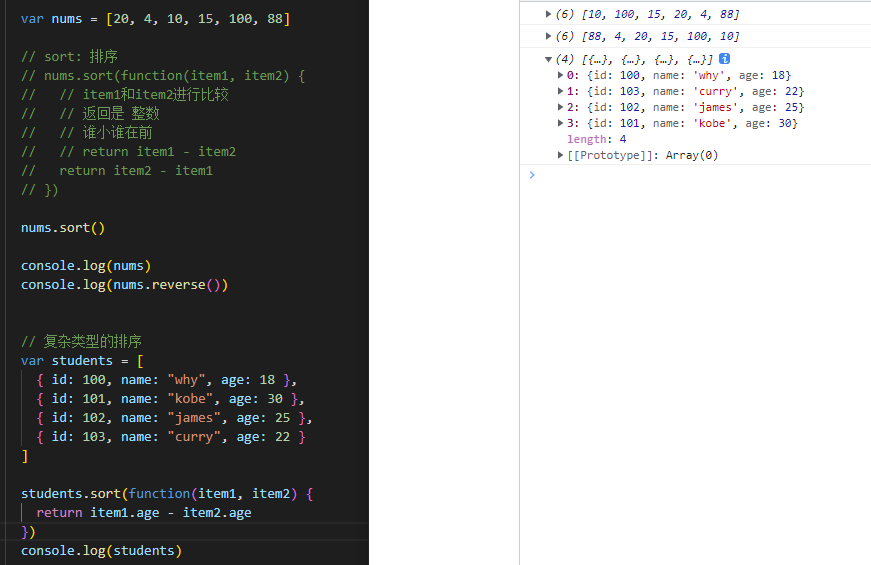Click the 'console.log(nums)' line
The image size is (871, 565).
point(86,266)
